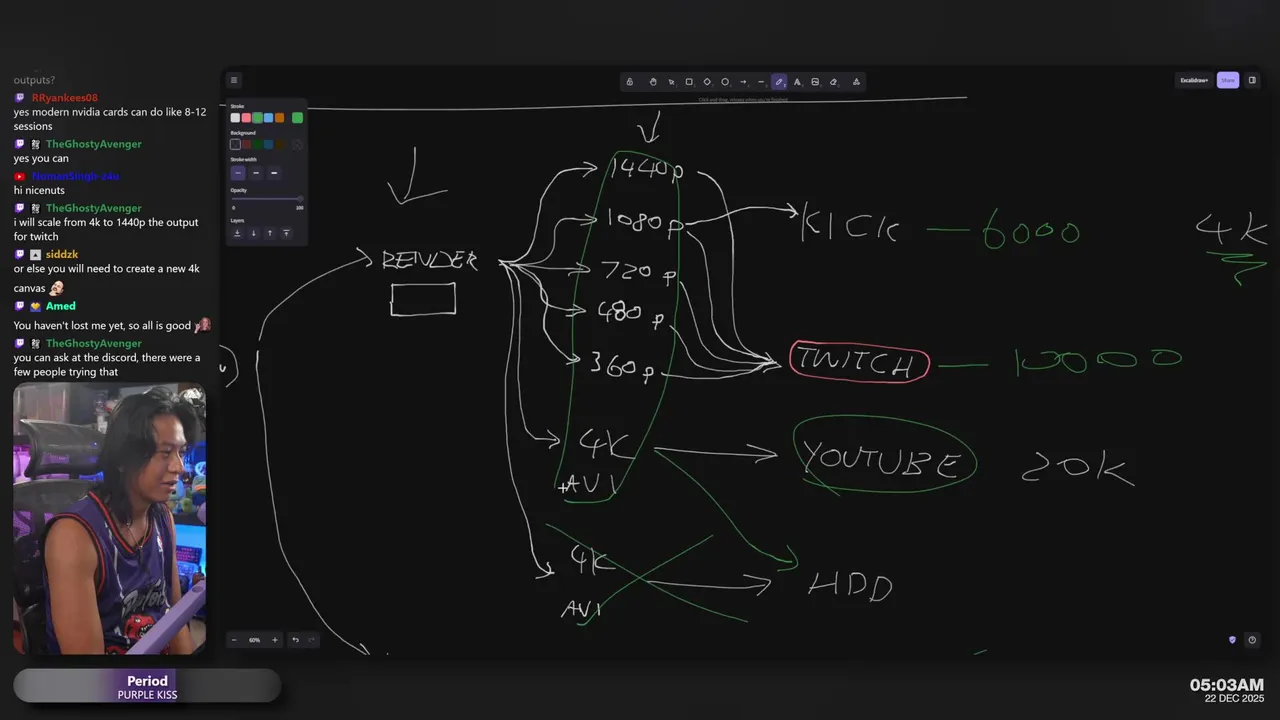
Task: Click username RRyankees08 in chat
Action: 65,98
